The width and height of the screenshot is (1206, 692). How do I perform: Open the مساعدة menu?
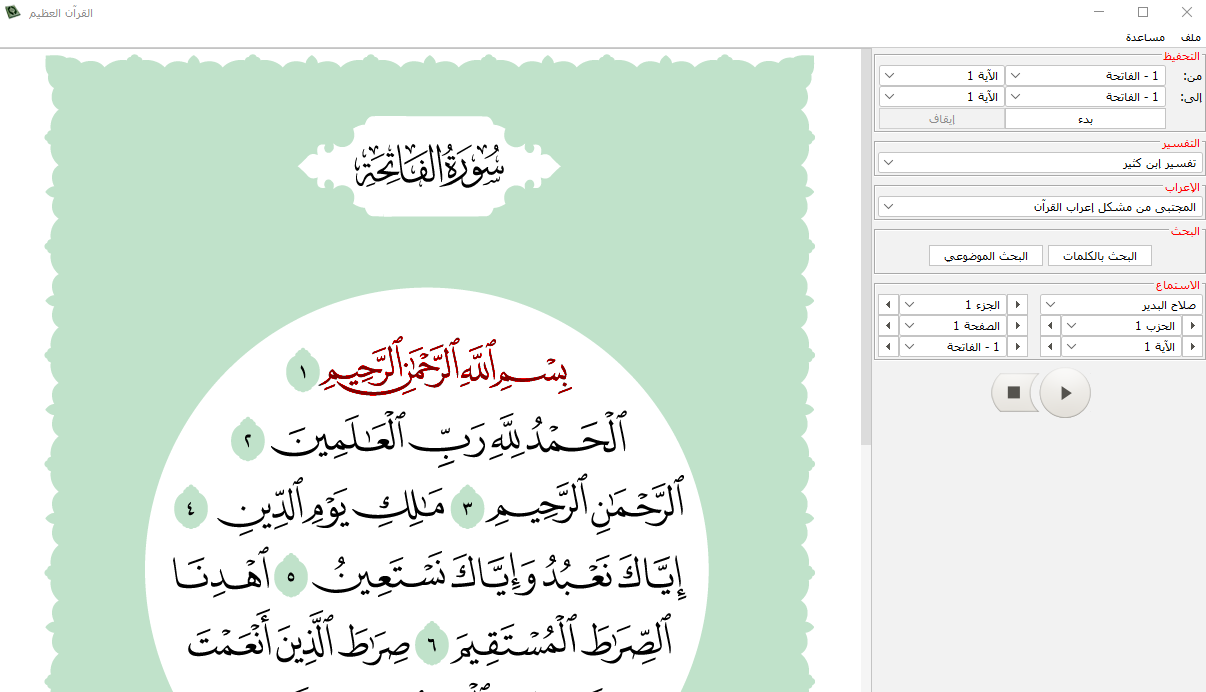[1144, 37]
